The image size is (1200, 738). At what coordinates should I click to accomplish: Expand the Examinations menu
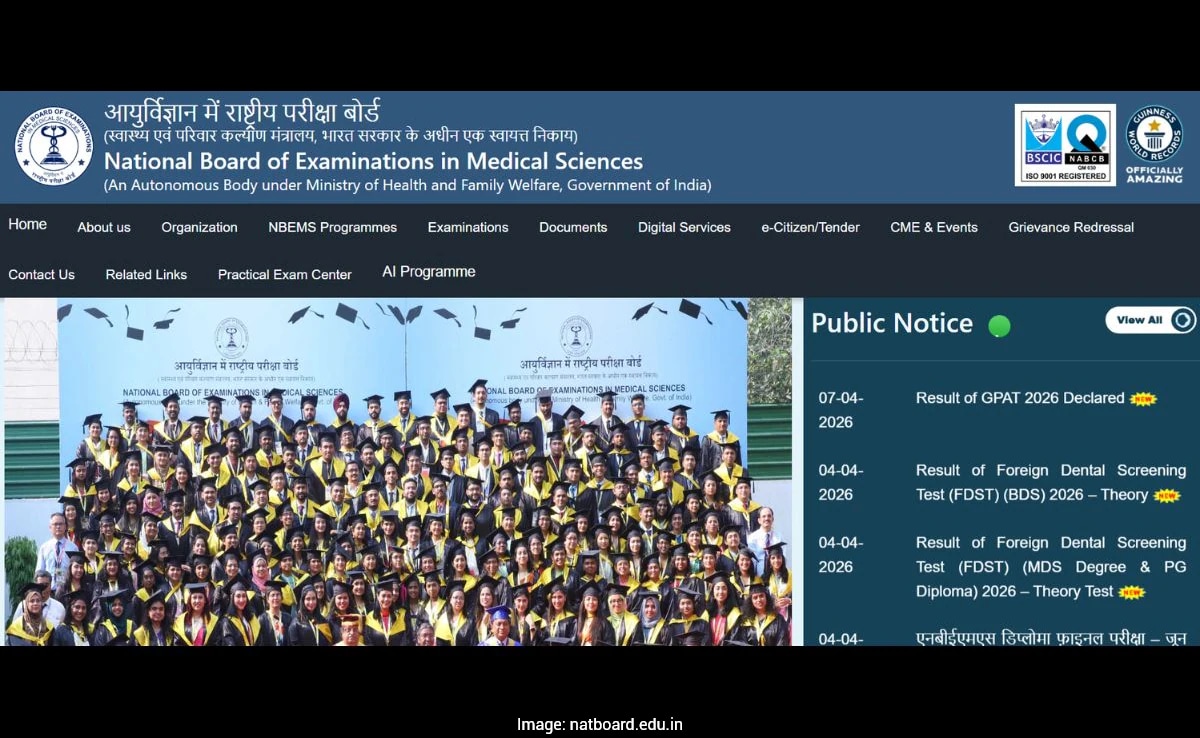(x=468, y=228)
